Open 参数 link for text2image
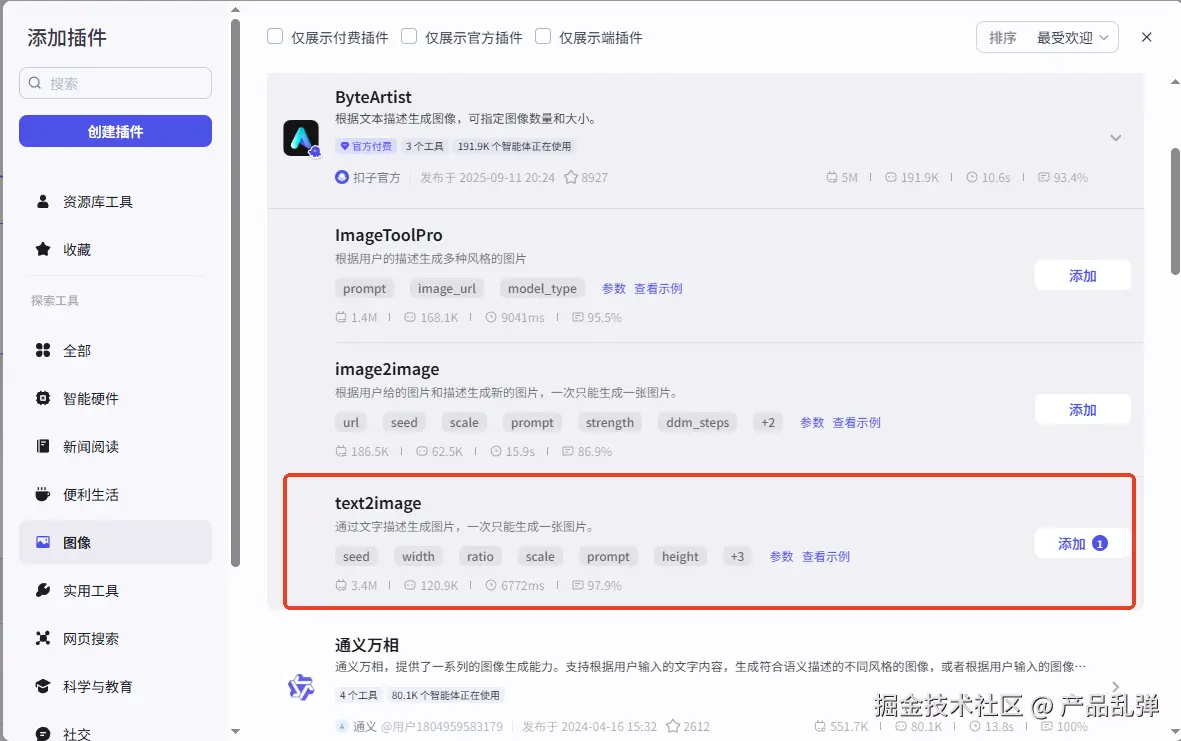 (781, 557)
